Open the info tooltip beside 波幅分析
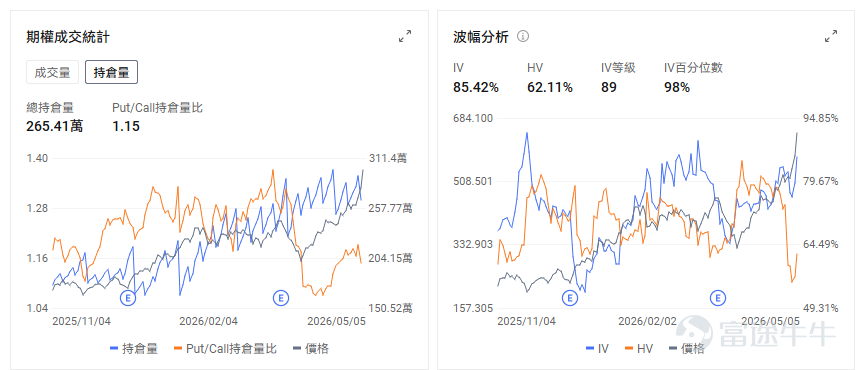 (x=523, y=37)
